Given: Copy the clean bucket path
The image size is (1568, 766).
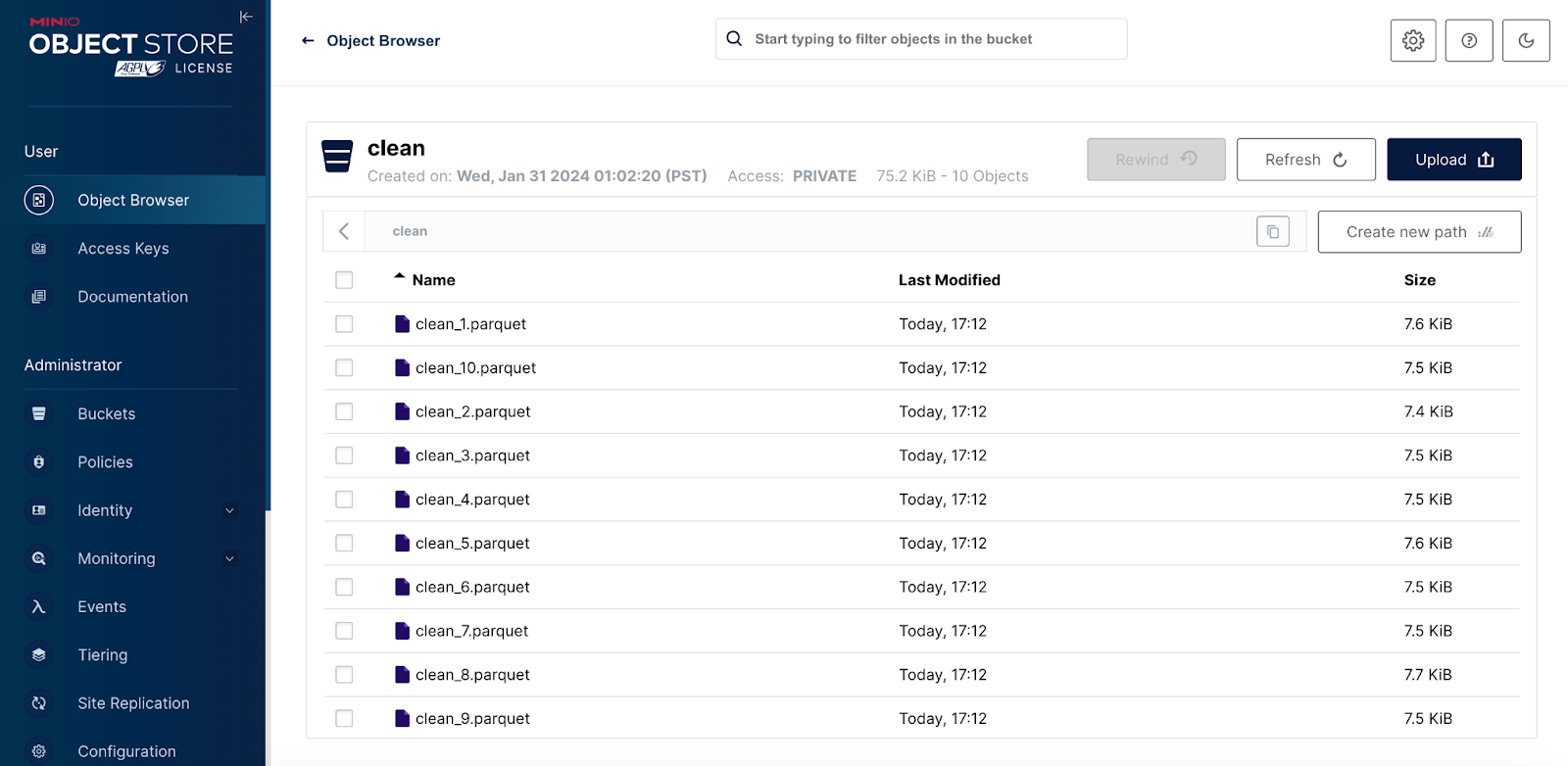Looking at the screenshot, I should (1272, 231).
